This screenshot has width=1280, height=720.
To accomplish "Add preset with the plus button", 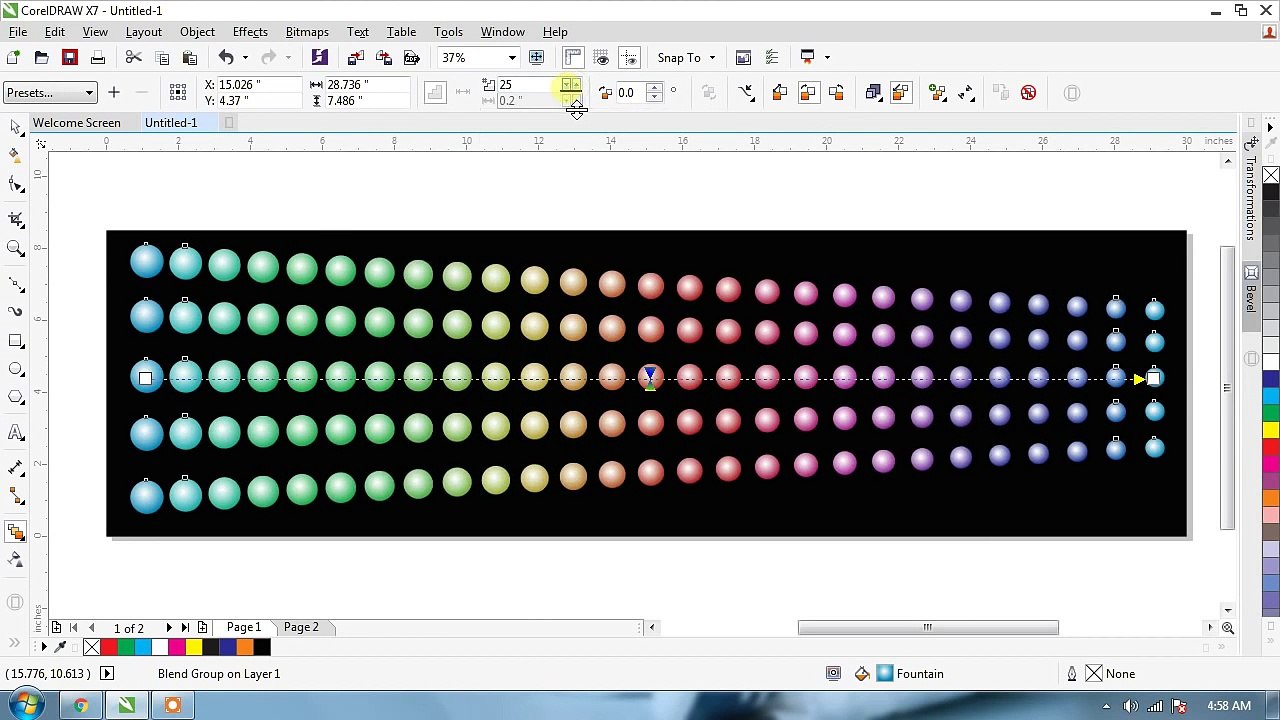I will pyautogui.click(x=114, y=93).
